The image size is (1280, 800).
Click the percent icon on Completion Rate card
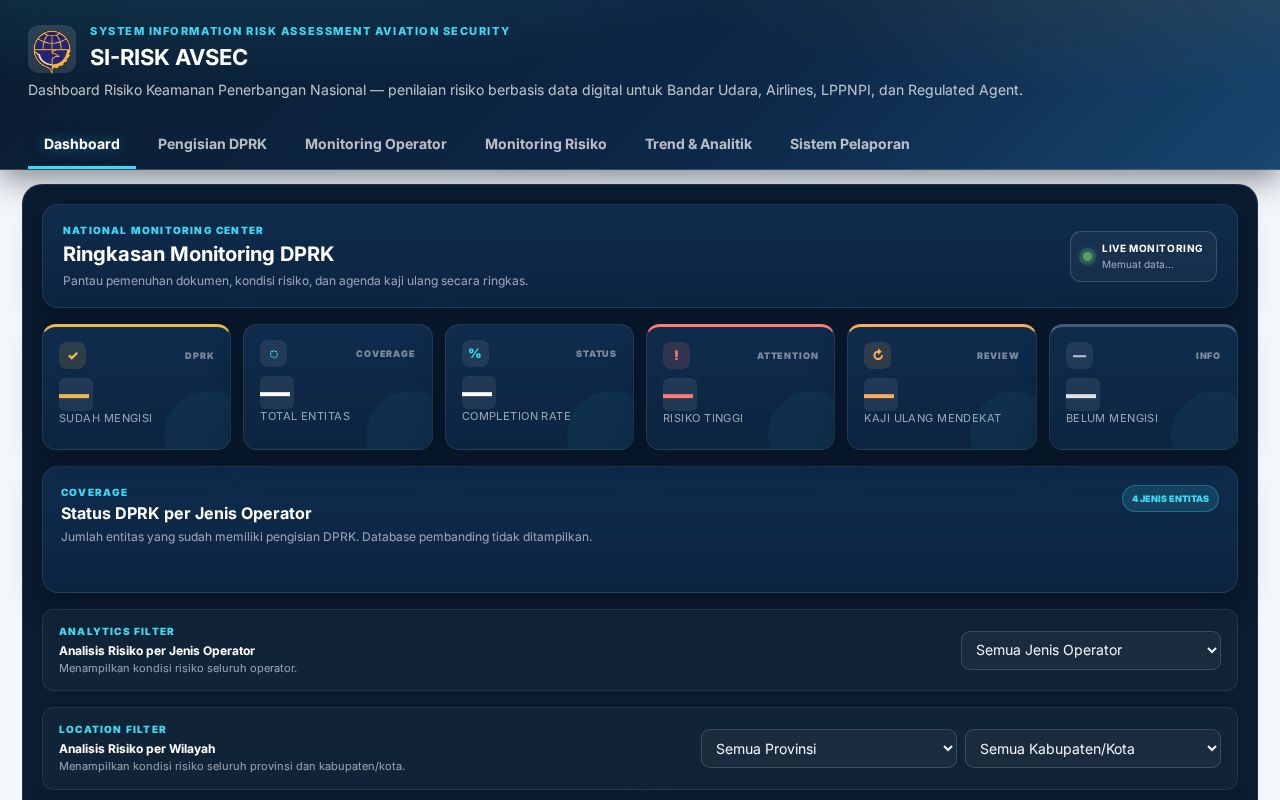click(x=475, y=354)
